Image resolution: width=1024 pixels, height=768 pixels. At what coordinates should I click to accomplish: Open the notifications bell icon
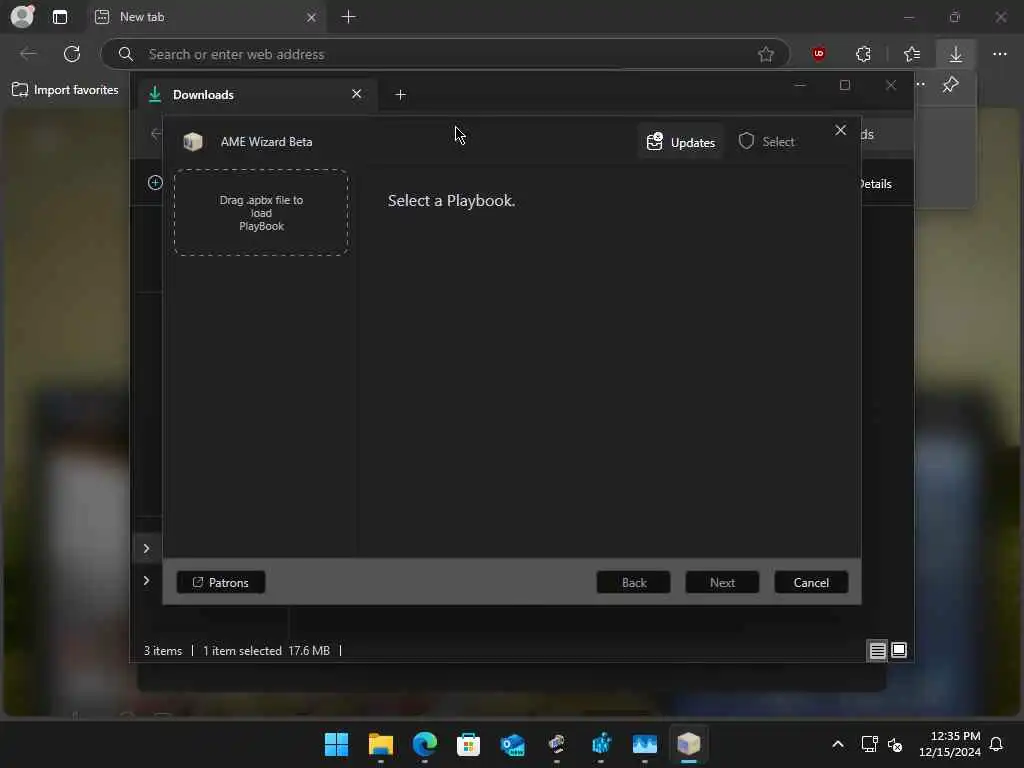click(x=997, y=744)
